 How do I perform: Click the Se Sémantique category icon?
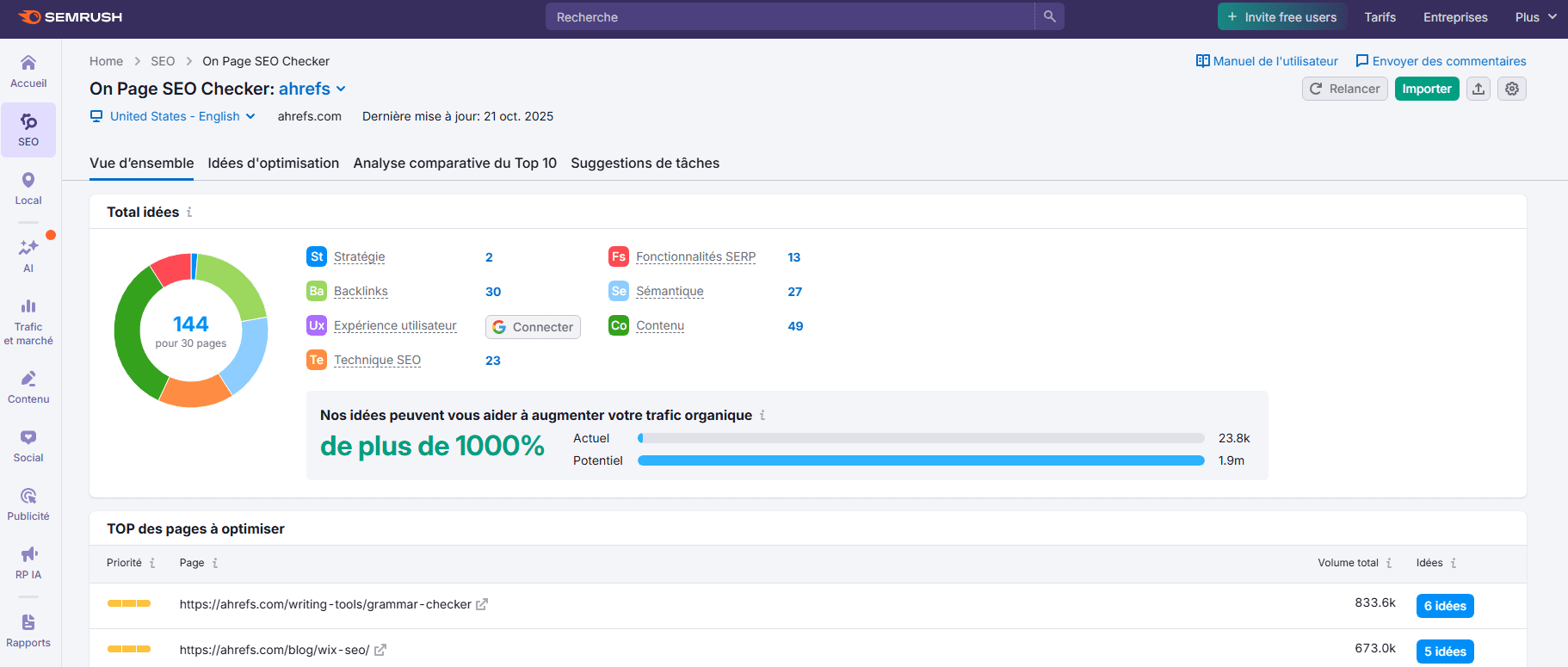pyautogui.click(x=619, y=291)
